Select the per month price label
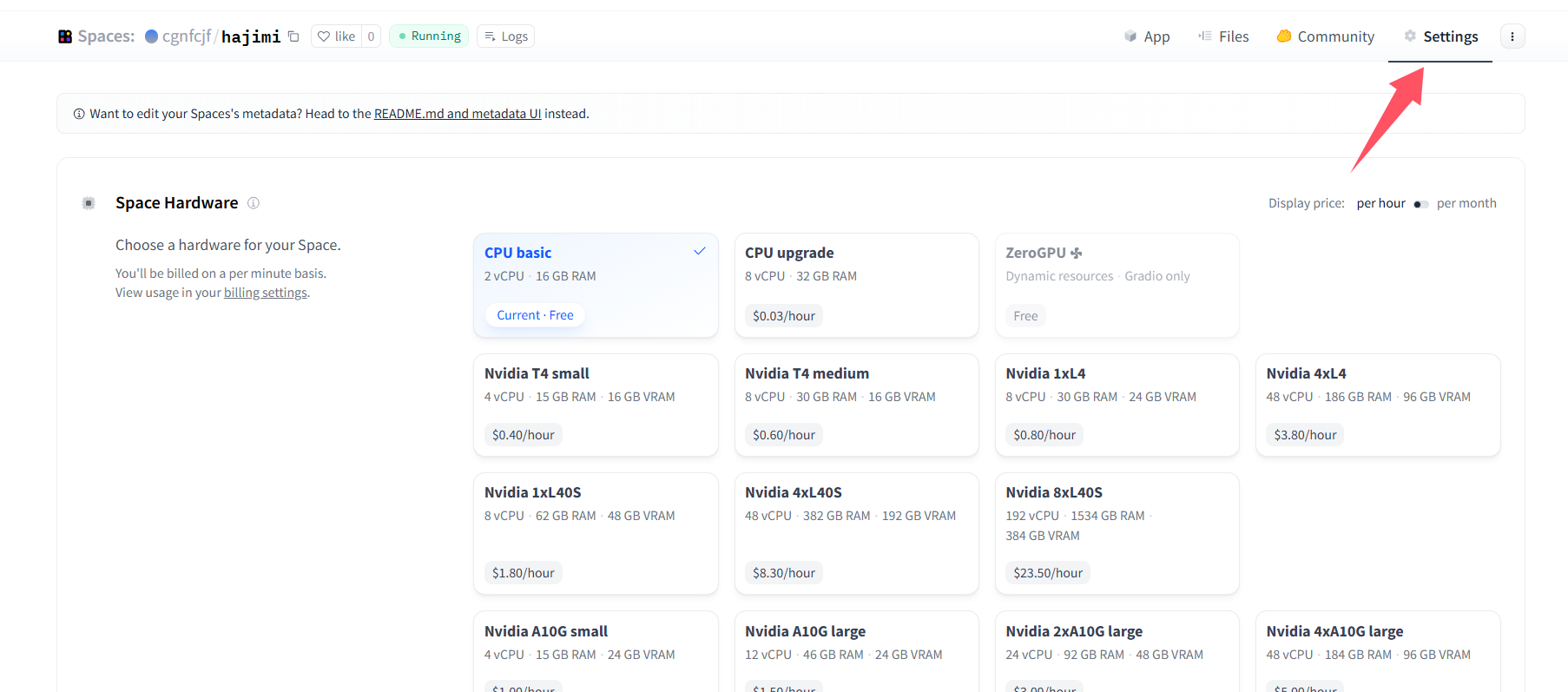The width and height of the screenshot is (1568, 692). click(x=1466, y=203)
